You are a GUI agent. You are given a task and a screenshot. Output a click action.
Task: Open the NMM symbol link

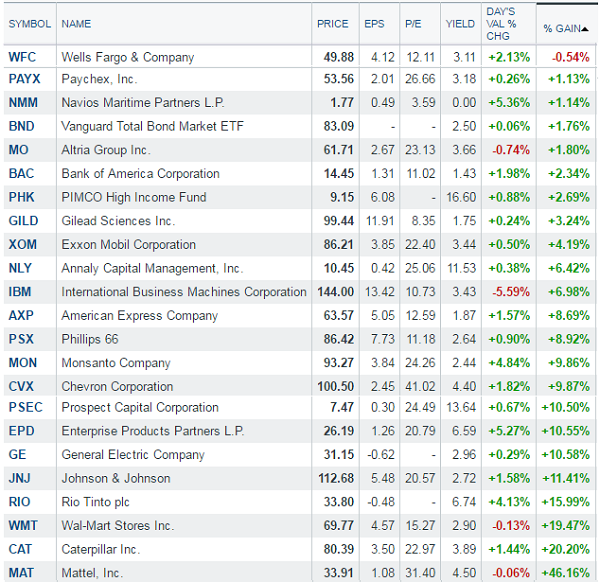click(23, 103)
